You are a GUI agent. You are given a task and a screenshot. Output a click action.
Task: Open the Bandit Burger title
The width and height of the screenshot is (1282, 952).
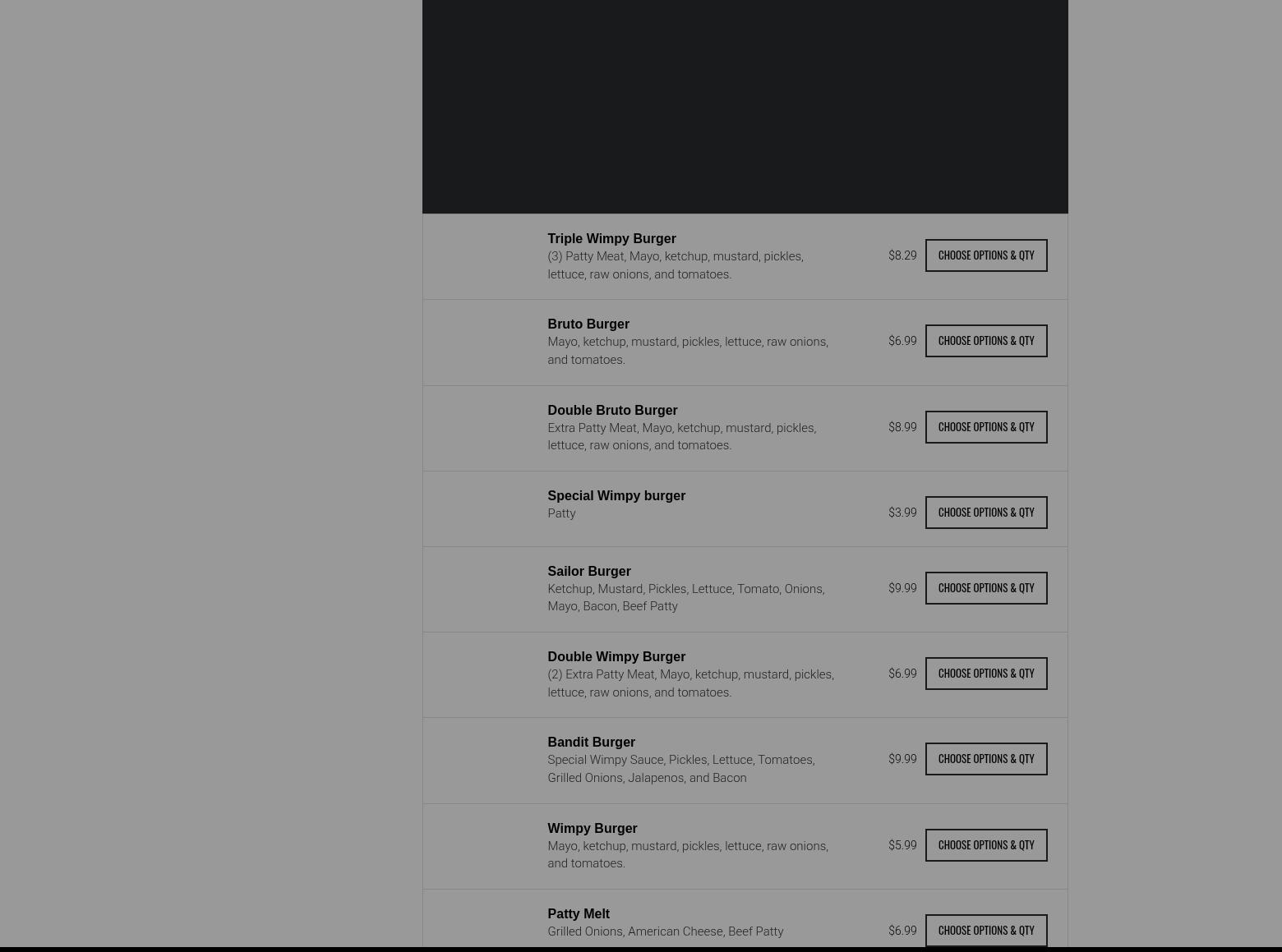tap(591, 742)
